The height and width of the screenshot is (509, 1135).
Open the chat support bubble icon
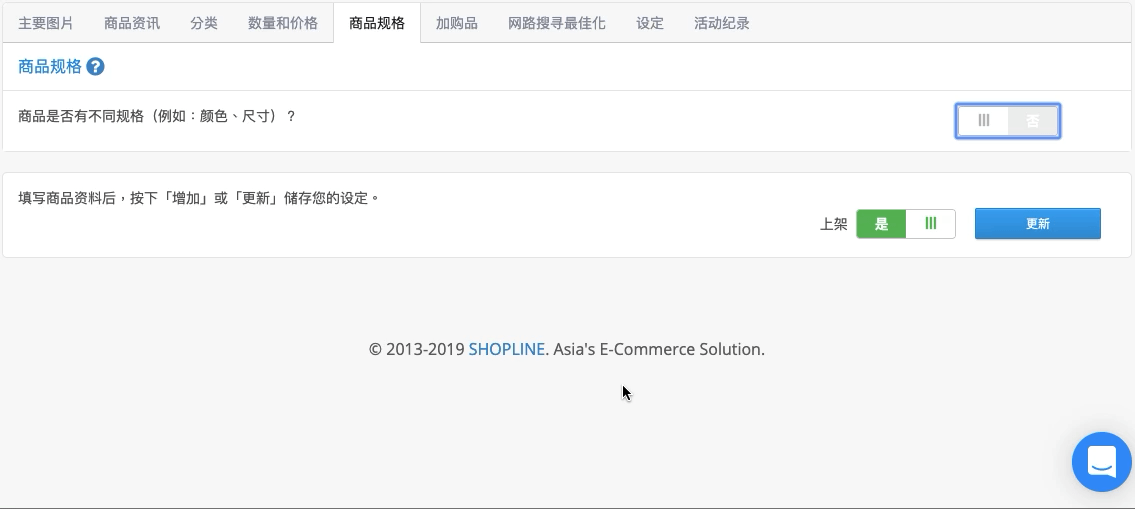pyautogui.click(x=1102, y=462)
